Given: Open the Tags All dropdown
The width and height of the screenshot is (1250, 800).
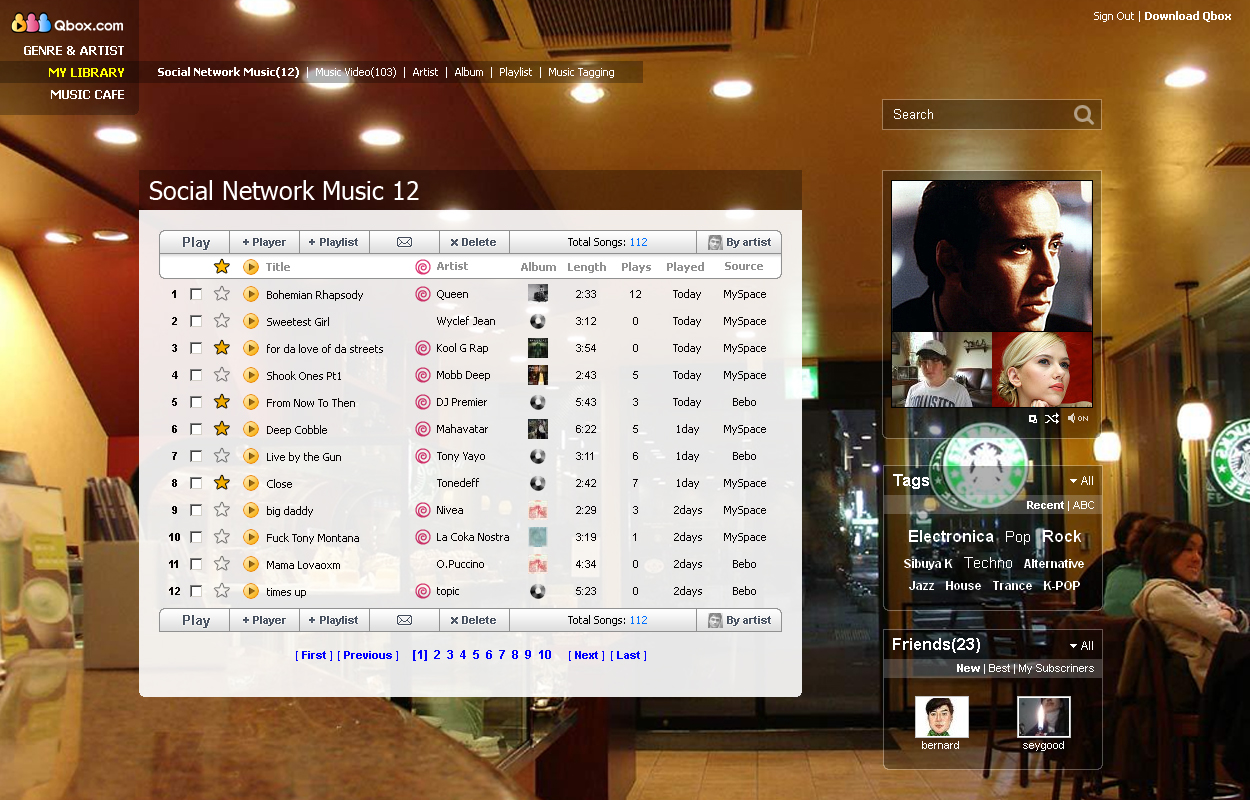Looking at the screenshot, I should pyautogui.click(x=1081, y=481).
